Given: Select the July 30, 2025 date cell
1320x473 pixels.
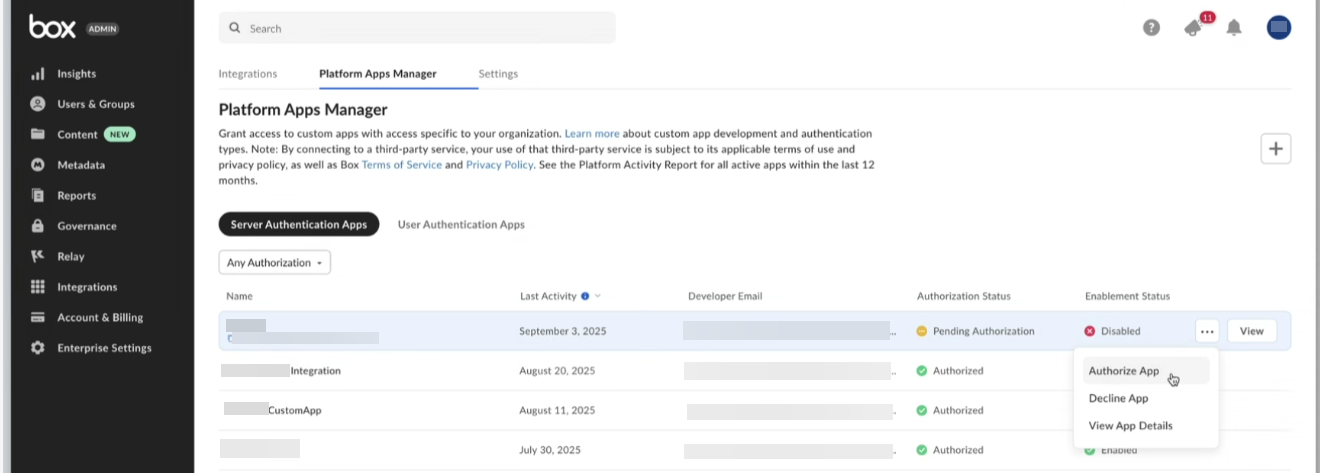Looking at the screenshot, I should tap(552, 450).
